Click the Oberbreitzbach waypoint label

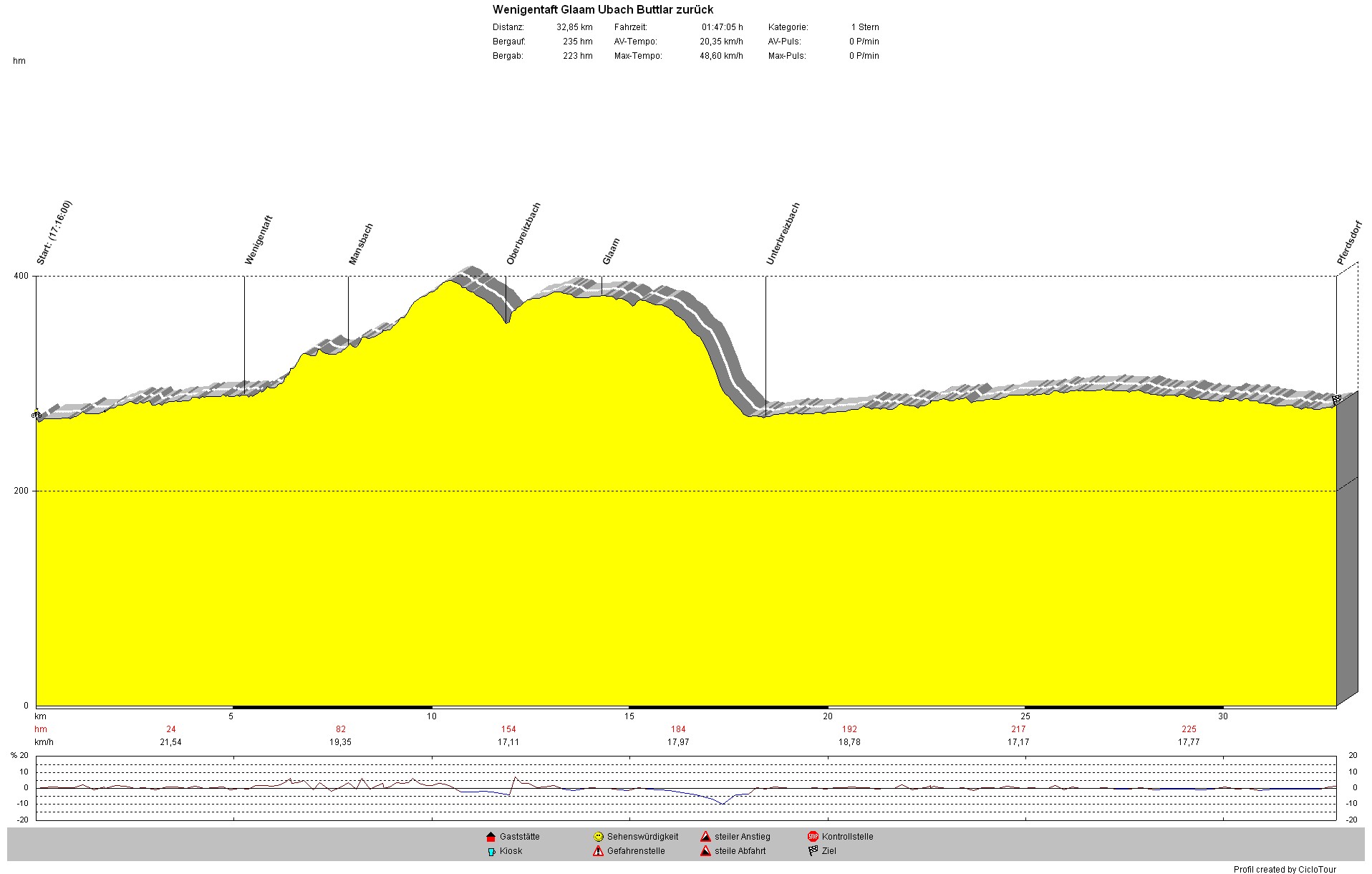523,234
